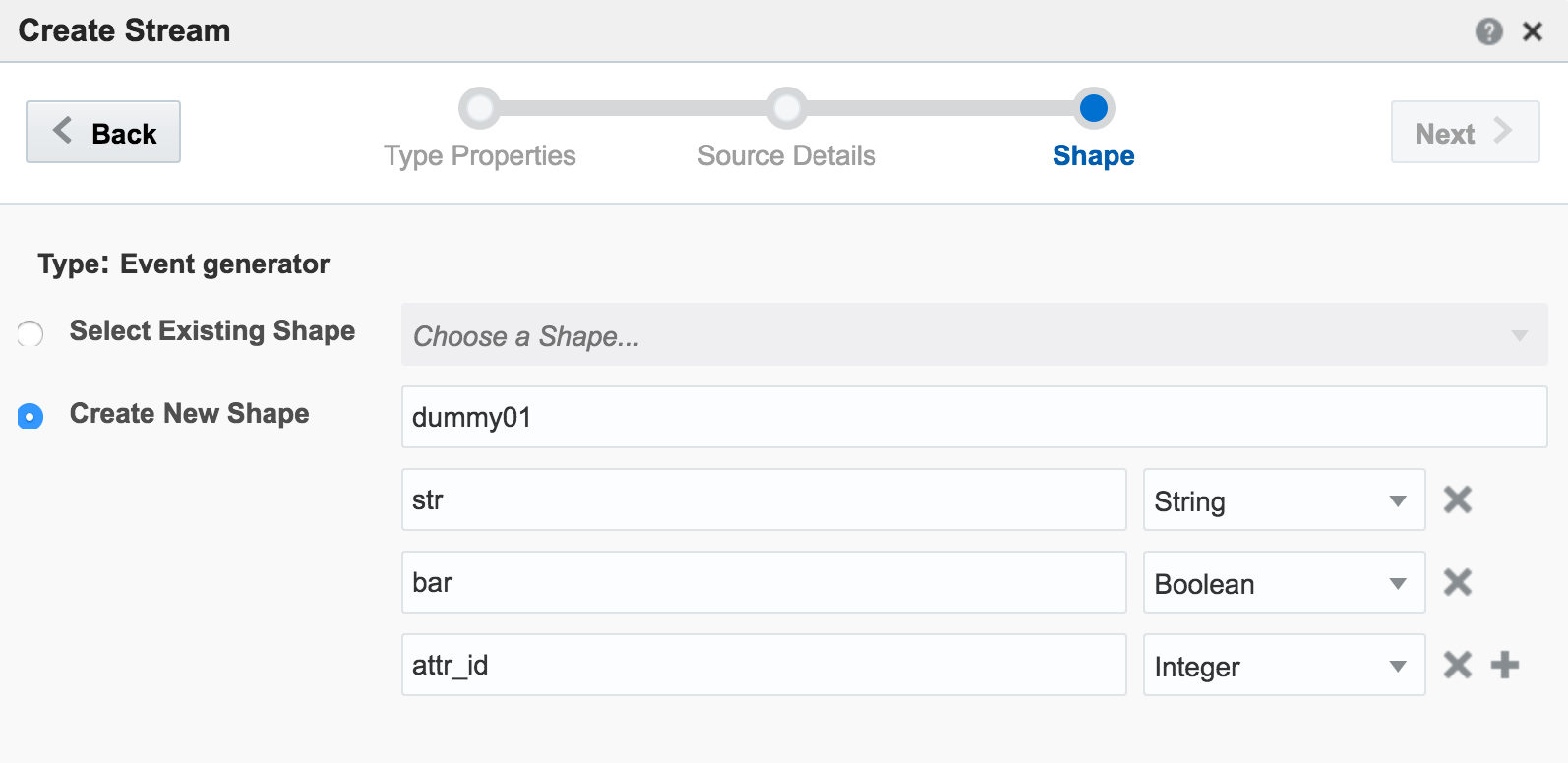Go to the Type Properties step
Screen dimensions: 1568x763
pyautogui.click(x=480, y=109)
